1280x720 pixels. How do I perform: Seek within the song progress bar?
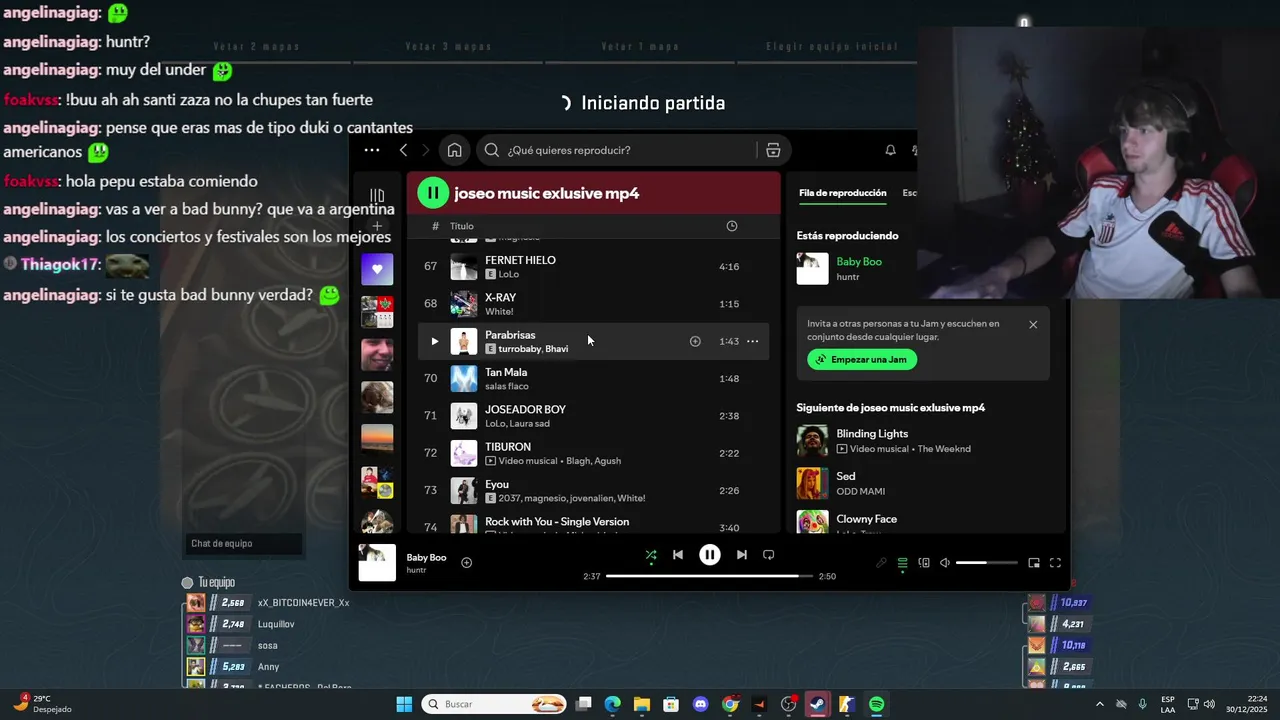tap(709, 576)
